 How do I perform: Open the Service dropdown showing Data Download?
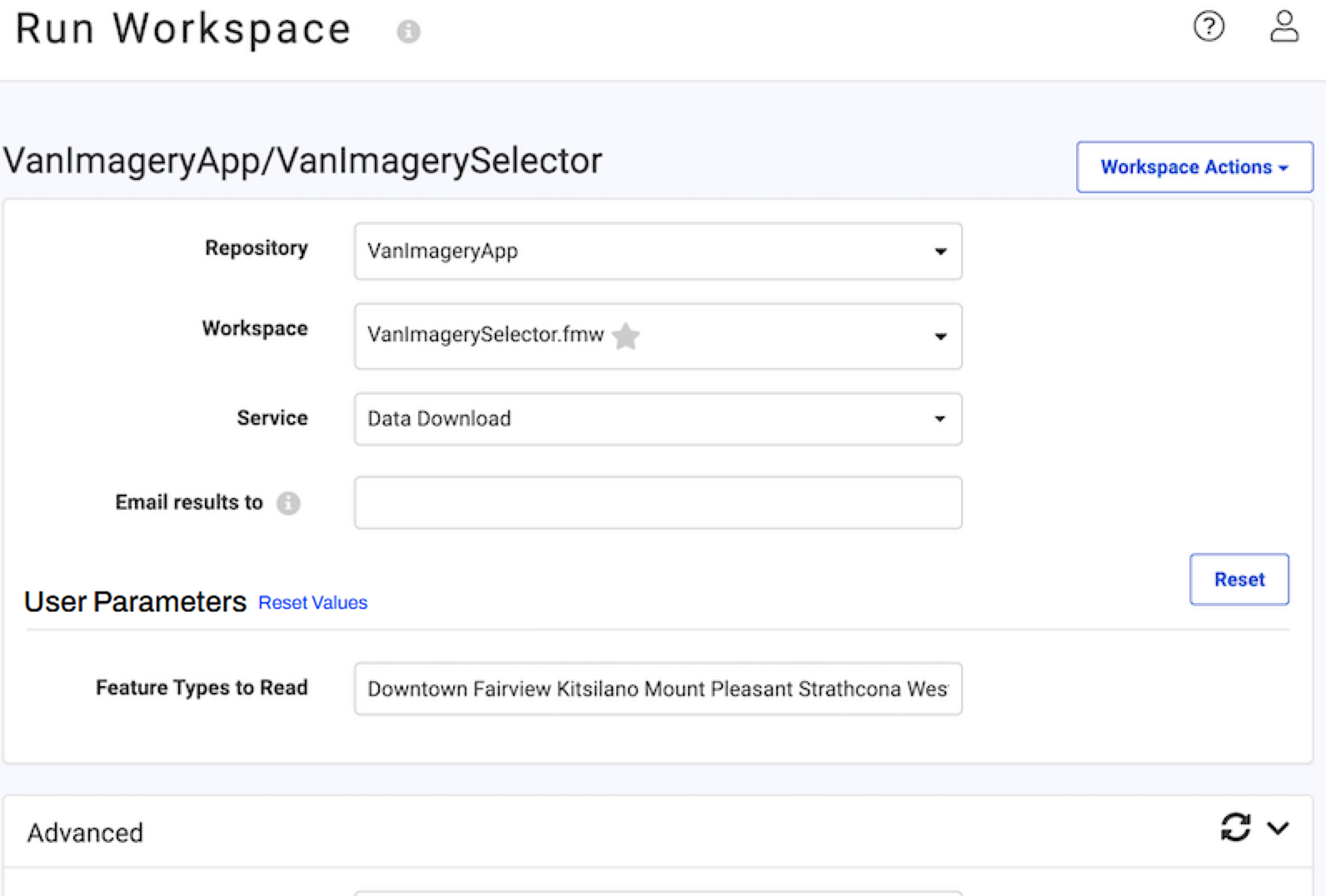[658, 419]
